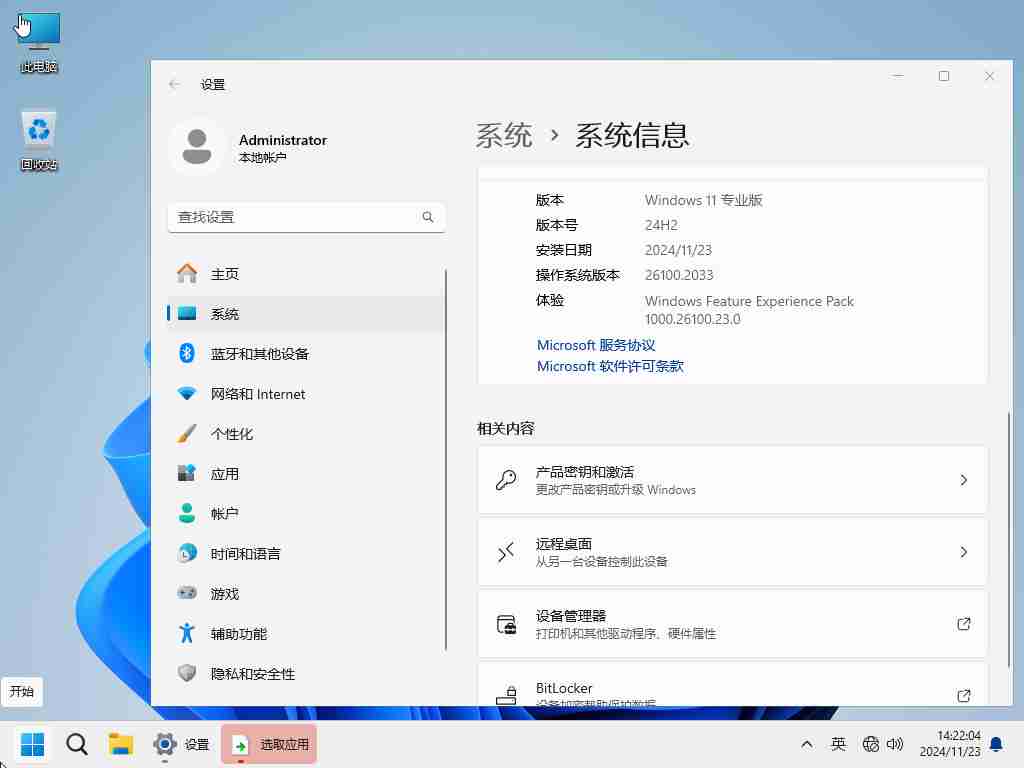The width and height of the screenshot is (1024, 768).
Task: Open 辅助功能 settings
Action: pos(237,634)
